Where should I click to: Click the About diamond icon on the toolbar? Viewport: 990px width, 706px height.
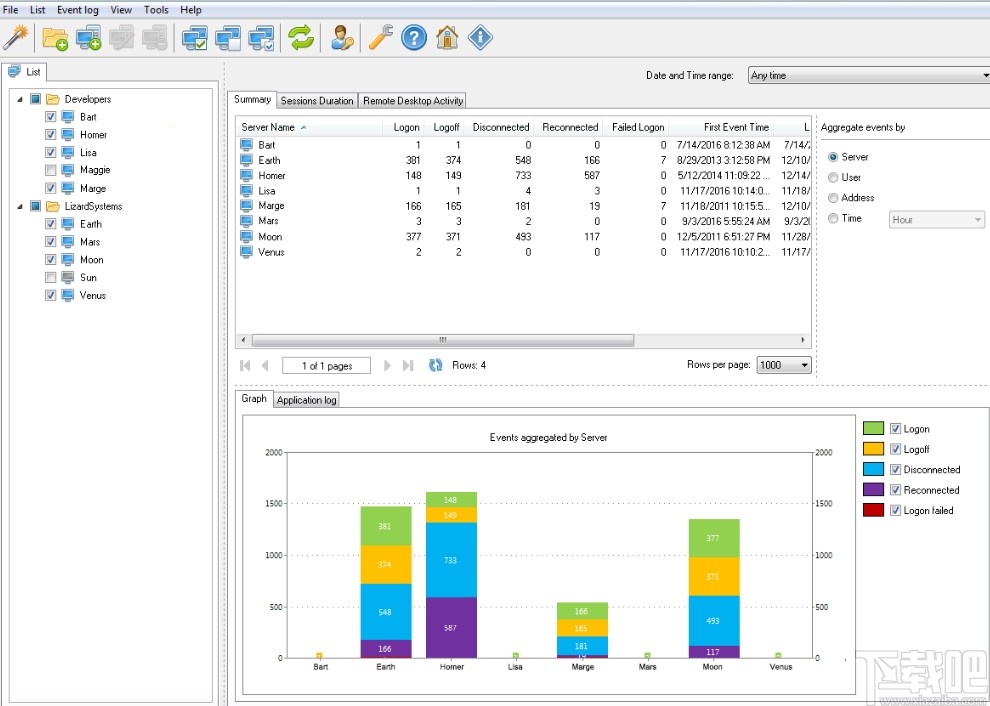click(x=480, y=37)
